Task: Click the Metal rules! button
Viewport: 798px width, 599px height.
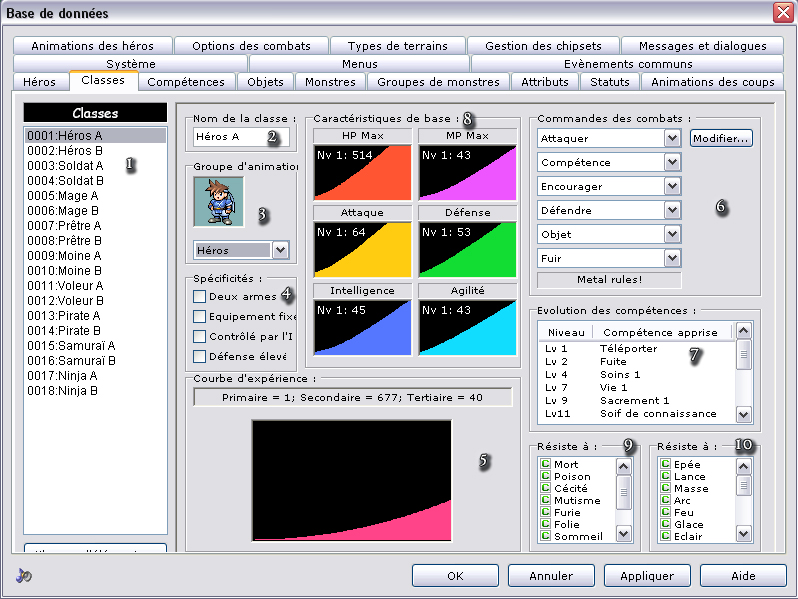Action: pyautogui.click(x=609, y=279)
